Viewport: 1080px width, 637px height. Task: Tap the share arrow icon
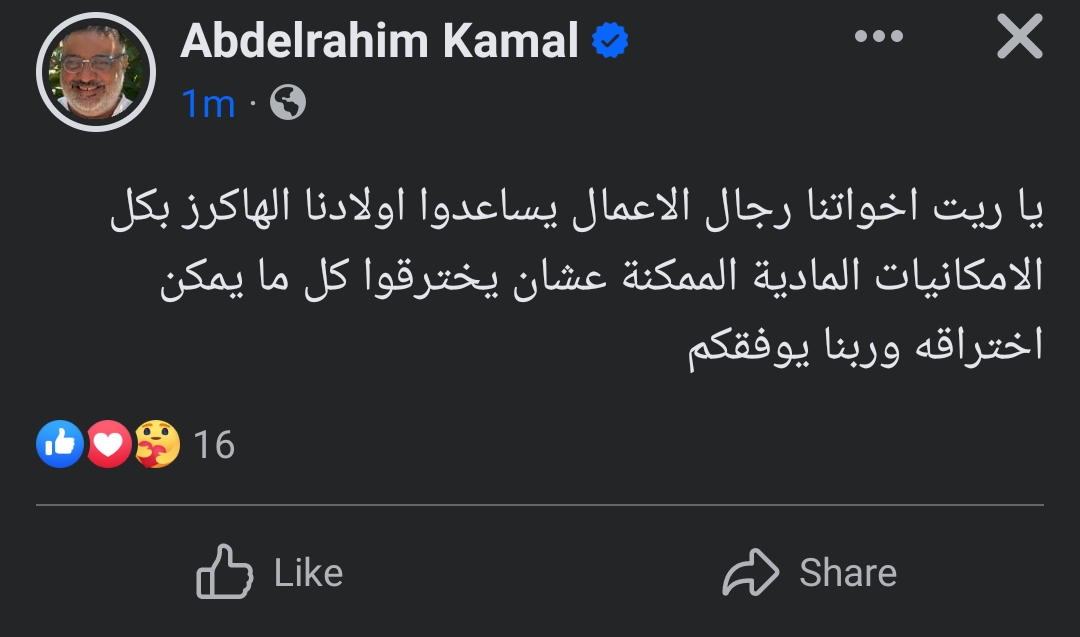point(750,573)
